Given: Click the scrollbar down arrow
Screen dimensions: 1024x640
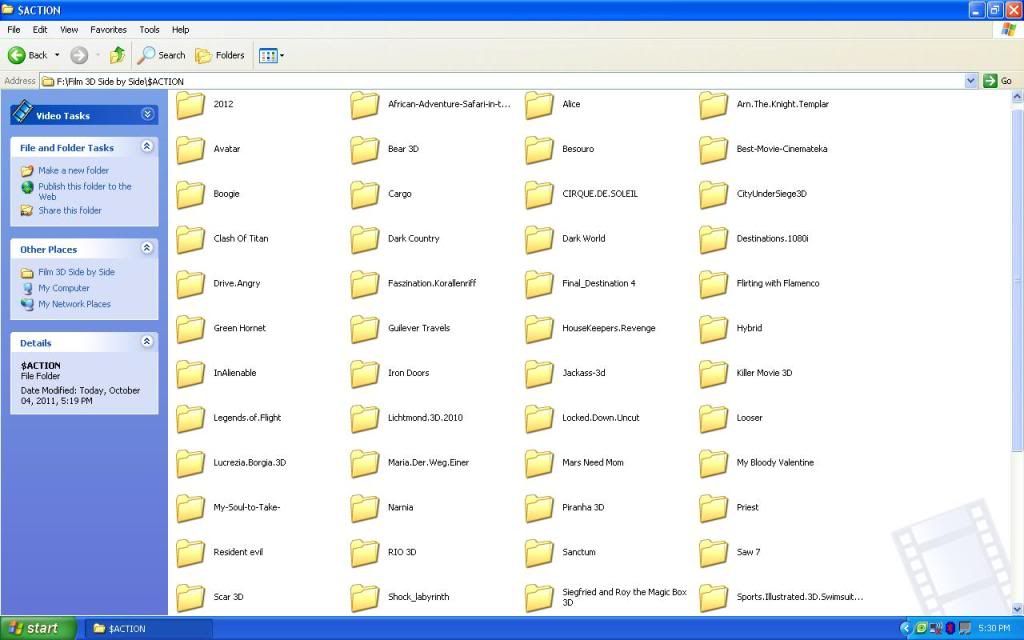Looking at the screenshot, I should tap(1017, 609).
